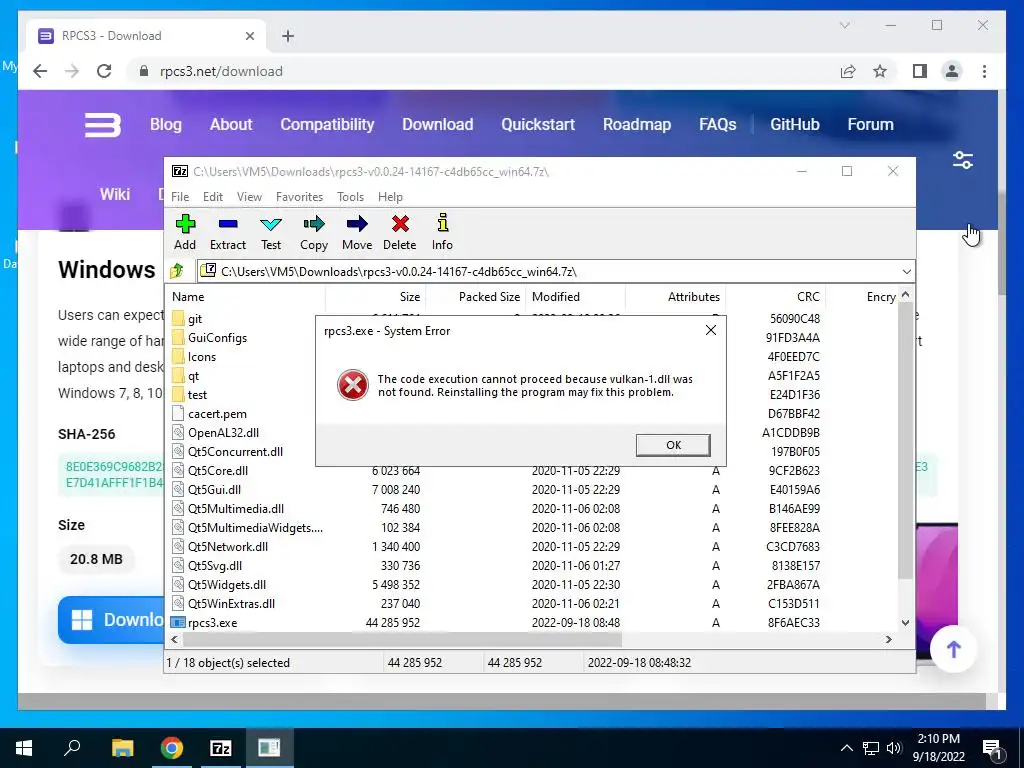This screenshot has width=1024, height=768.
Task: Open the Windows Start menu
Action: pyautogui.click(x=24, y=748)
